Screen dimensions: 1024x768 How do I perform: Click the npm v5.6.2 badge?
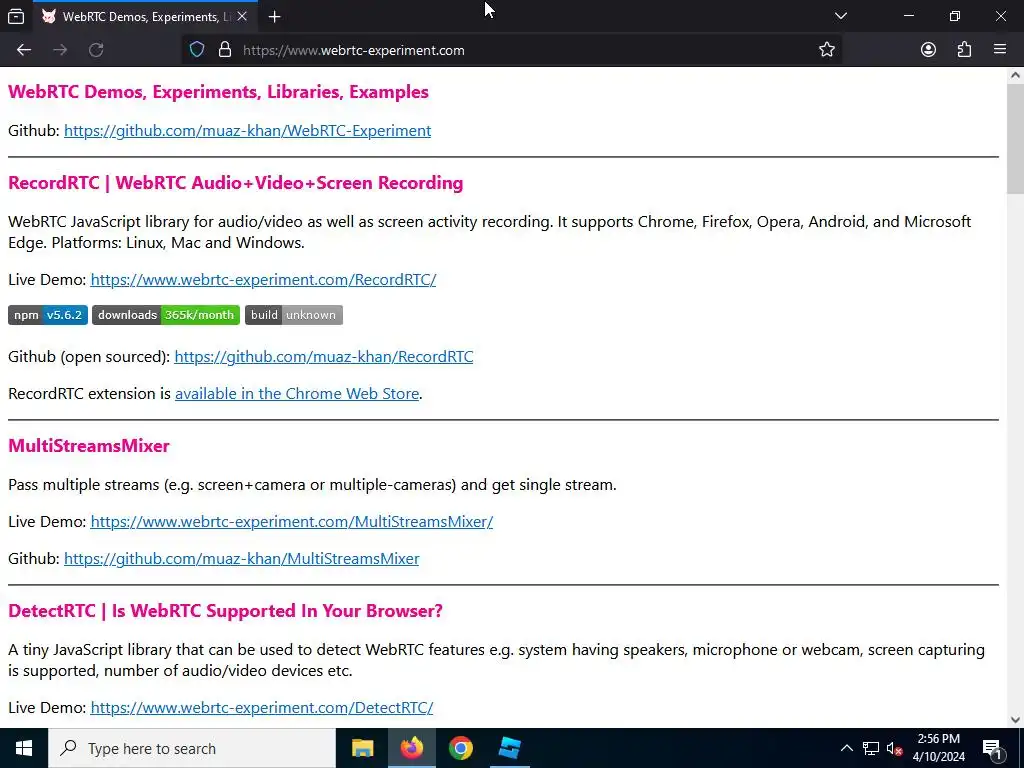point(48,315)
